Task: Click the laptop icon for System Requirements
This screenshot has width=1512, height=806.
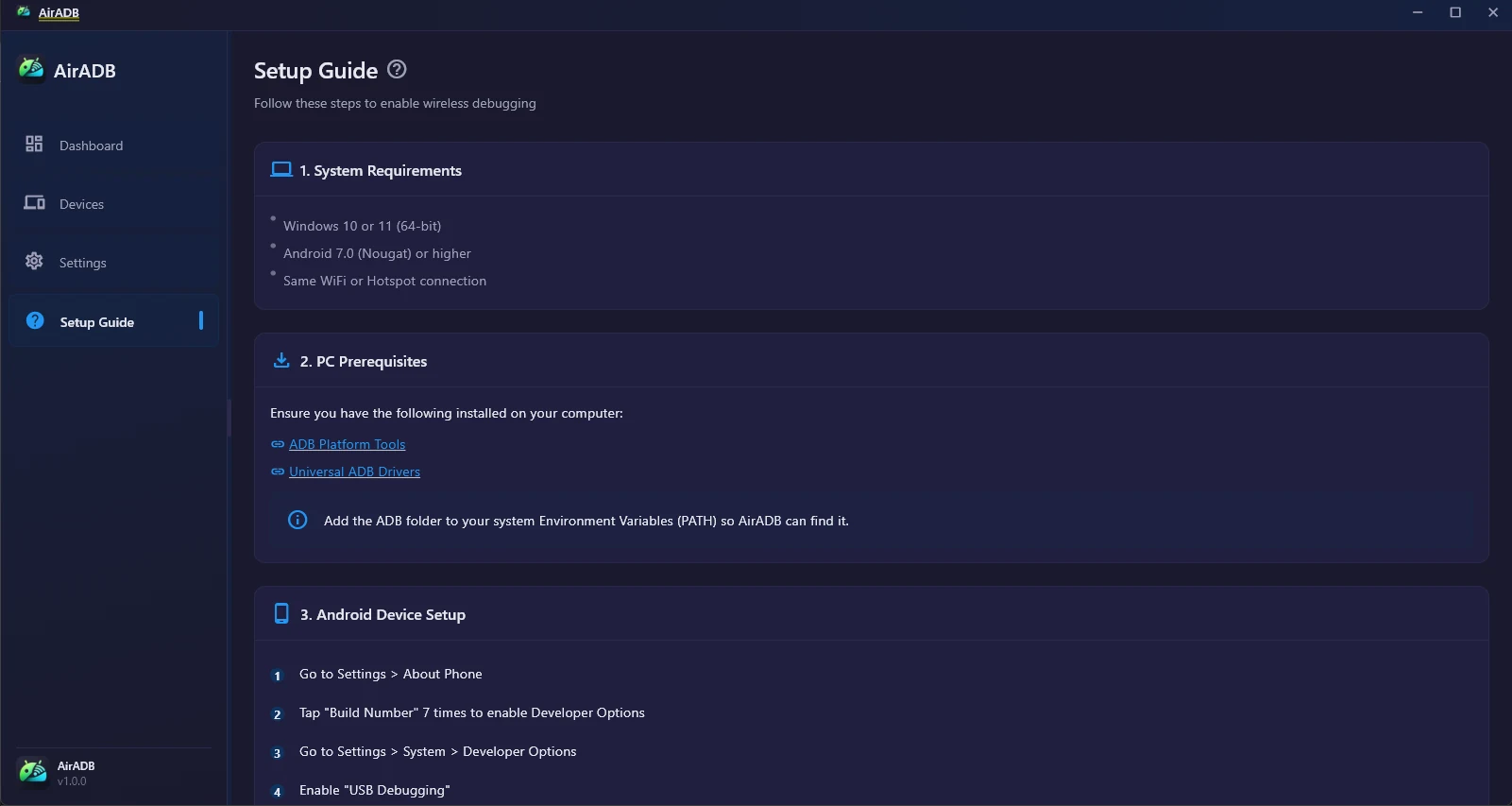Action: pos(281,169)
